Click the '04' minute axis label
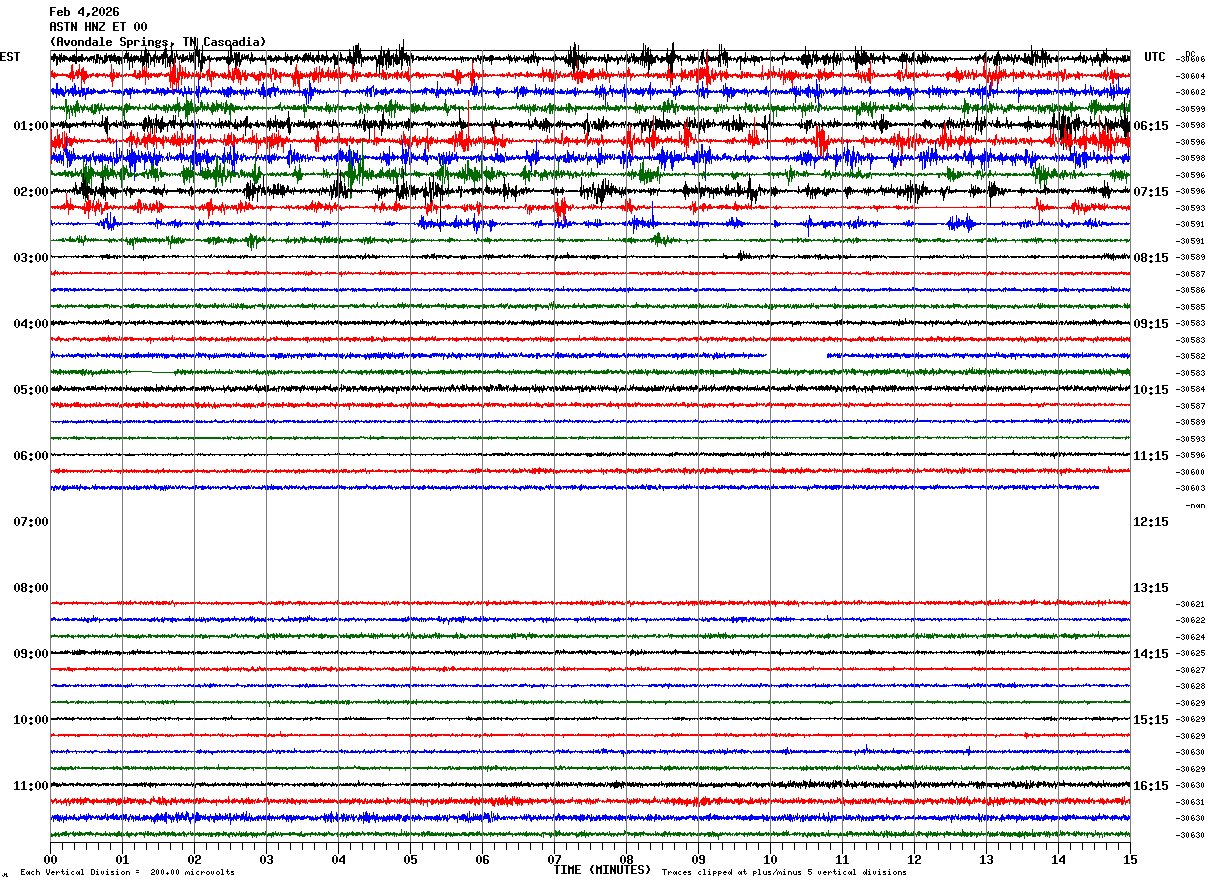 pyautogui.click(x=338, y=860)
